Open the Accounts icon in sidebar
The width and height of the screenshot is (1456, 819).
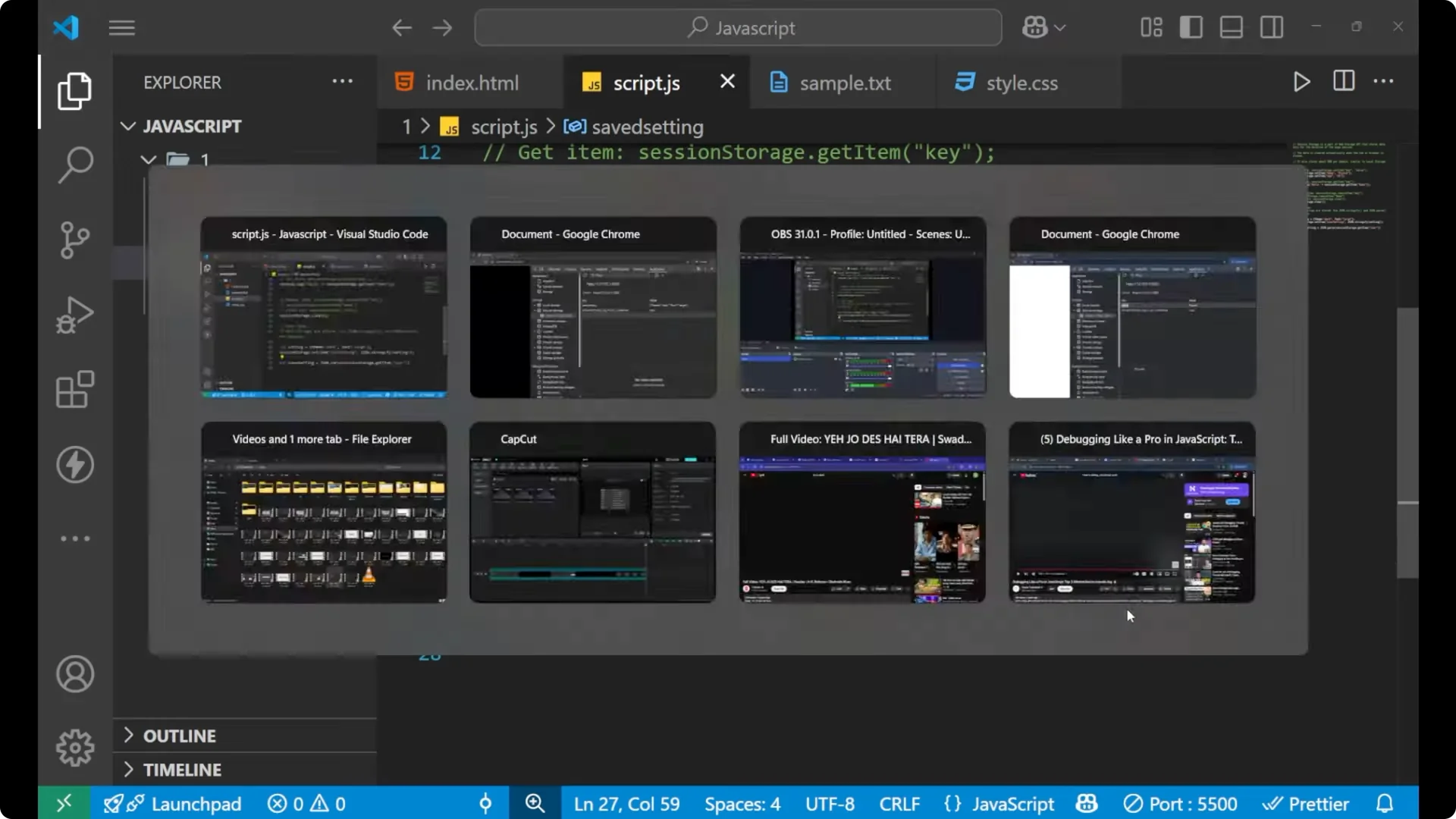click(x=74, y=674)
